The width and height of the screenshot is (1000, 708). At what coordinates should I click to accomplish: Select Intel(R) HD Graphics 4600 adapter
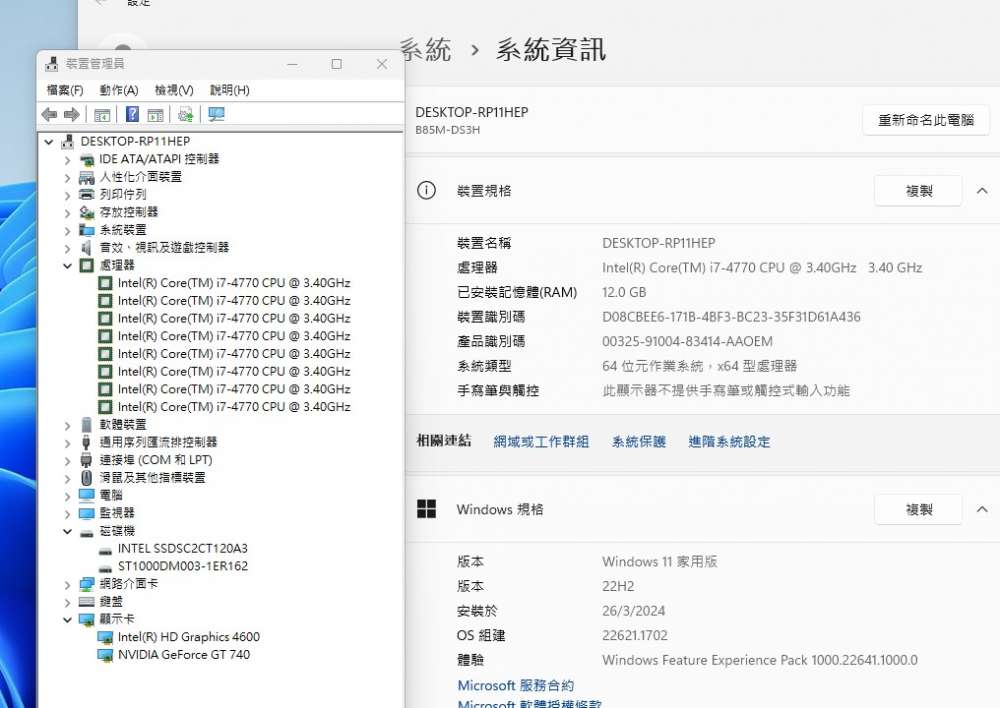click(x=189, y=637)
